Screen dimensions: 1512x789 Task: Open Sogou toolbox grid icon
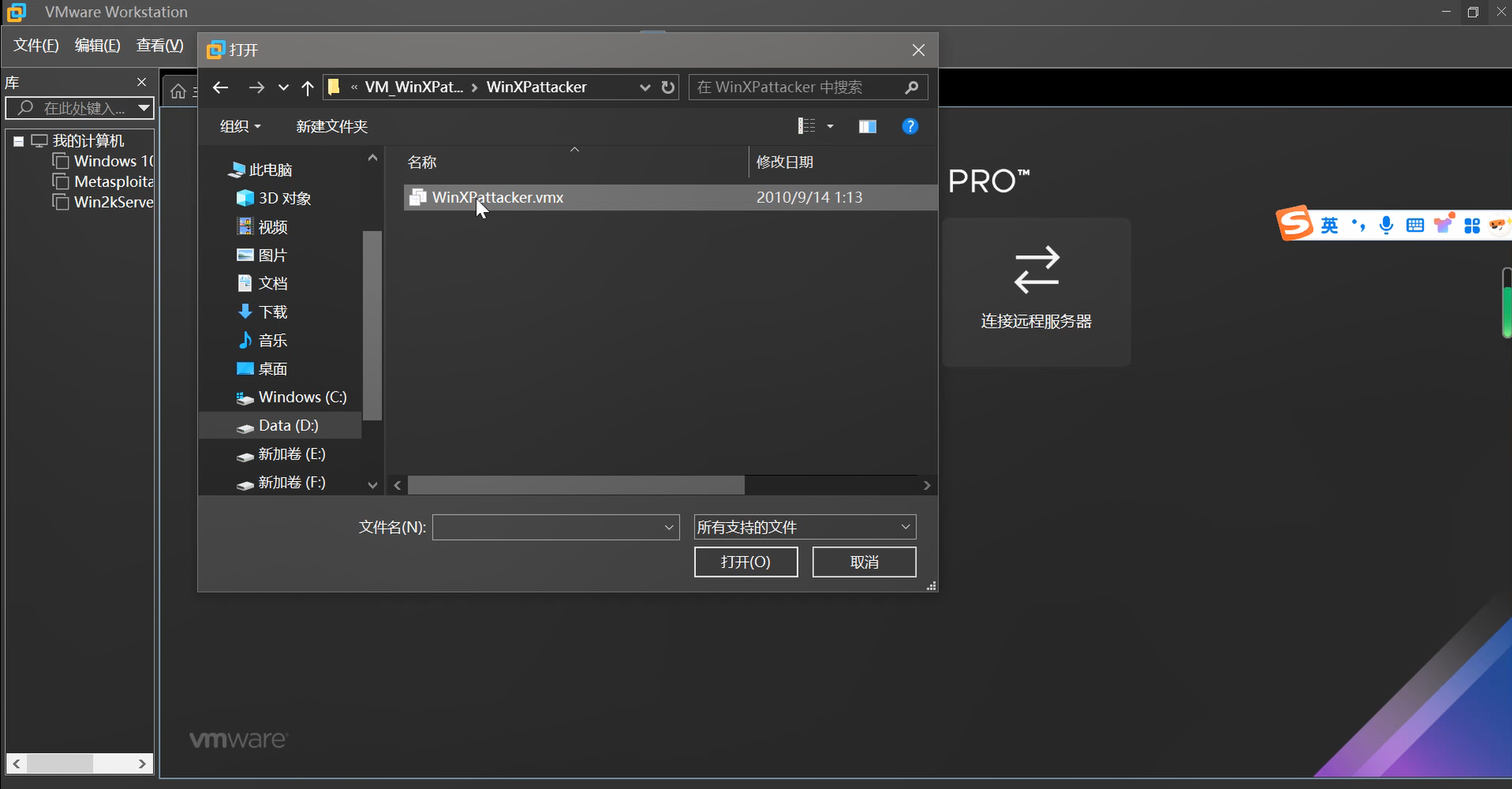pyautogui.click(x=1472, y=225)
